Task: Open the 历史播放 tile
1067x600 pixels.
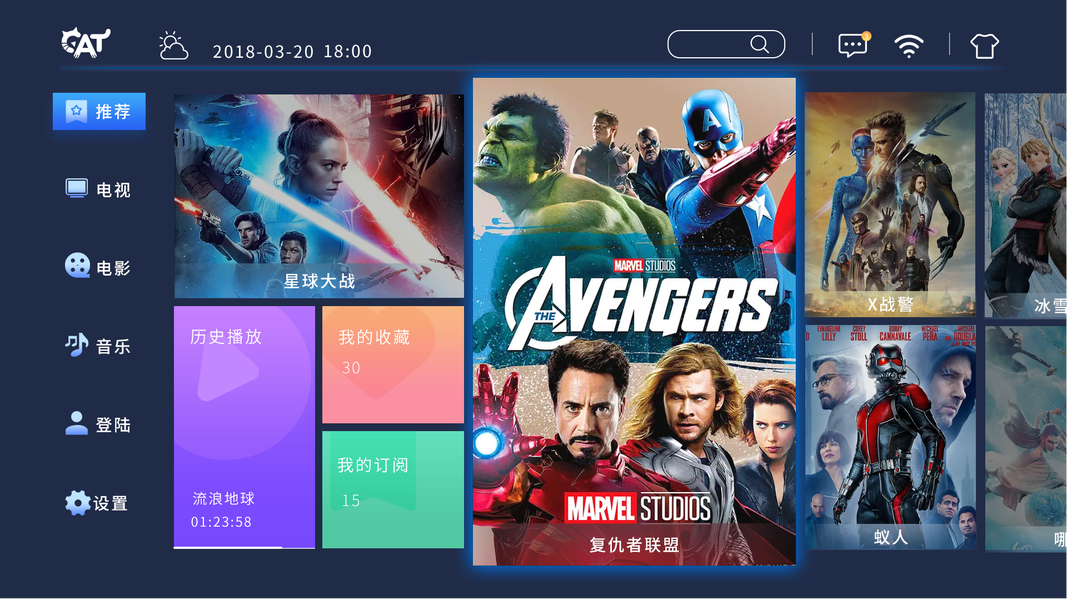Action: pos(244,427)
